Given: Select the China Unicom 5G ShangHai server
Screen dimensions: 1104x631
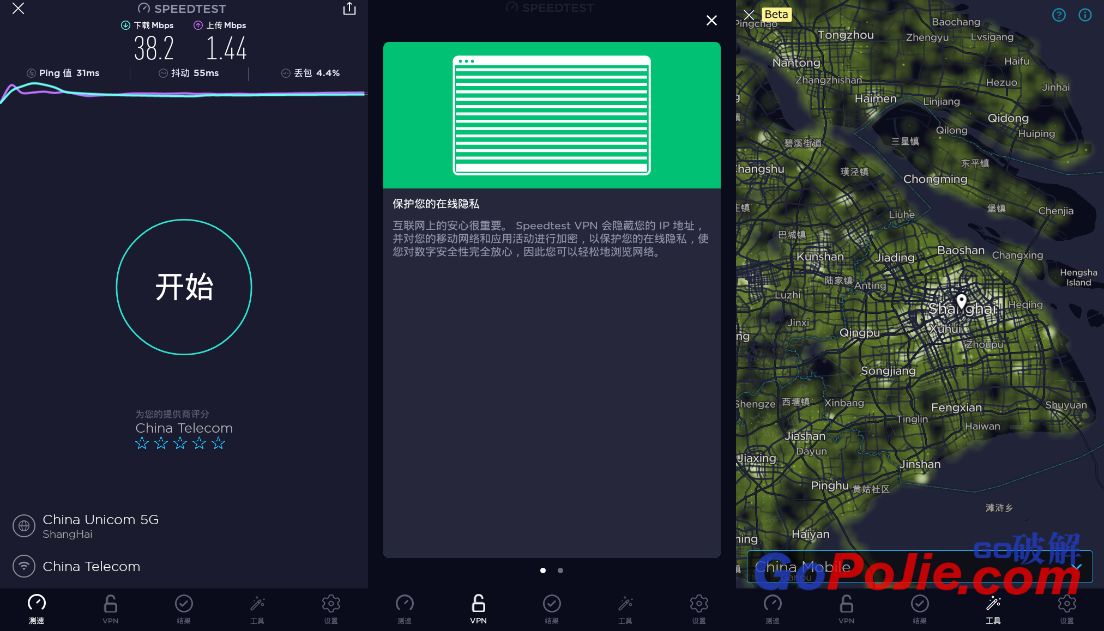Looking at the screenshot, I should pos(100,526).
